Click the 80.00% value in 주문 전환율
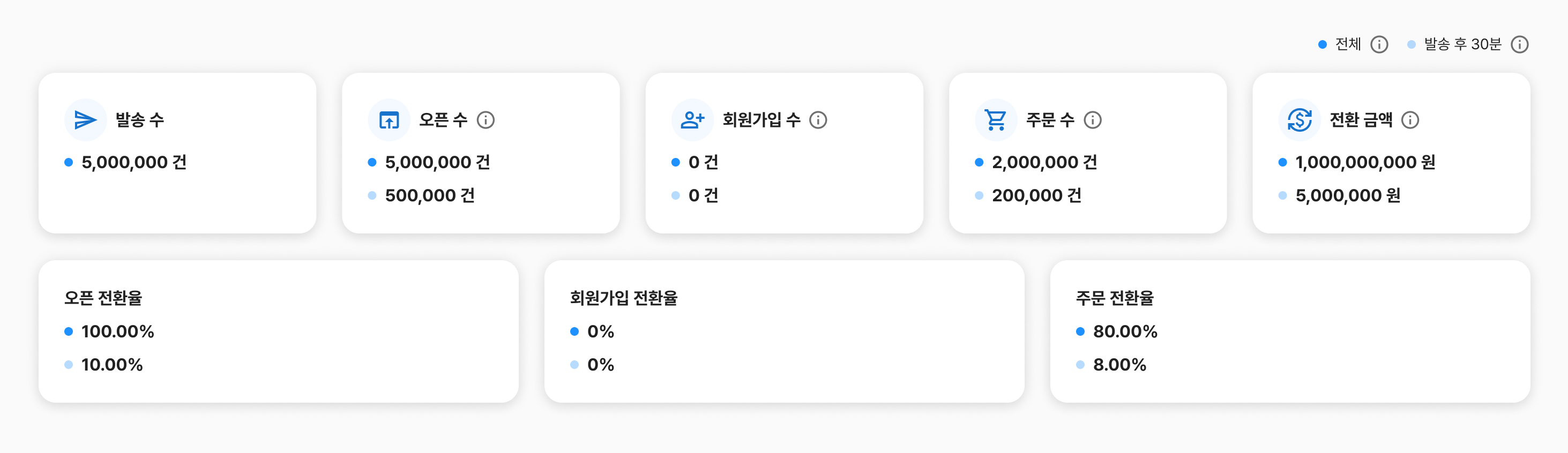This screenshot has height=453, width=1568. [x=1125, y=331]
